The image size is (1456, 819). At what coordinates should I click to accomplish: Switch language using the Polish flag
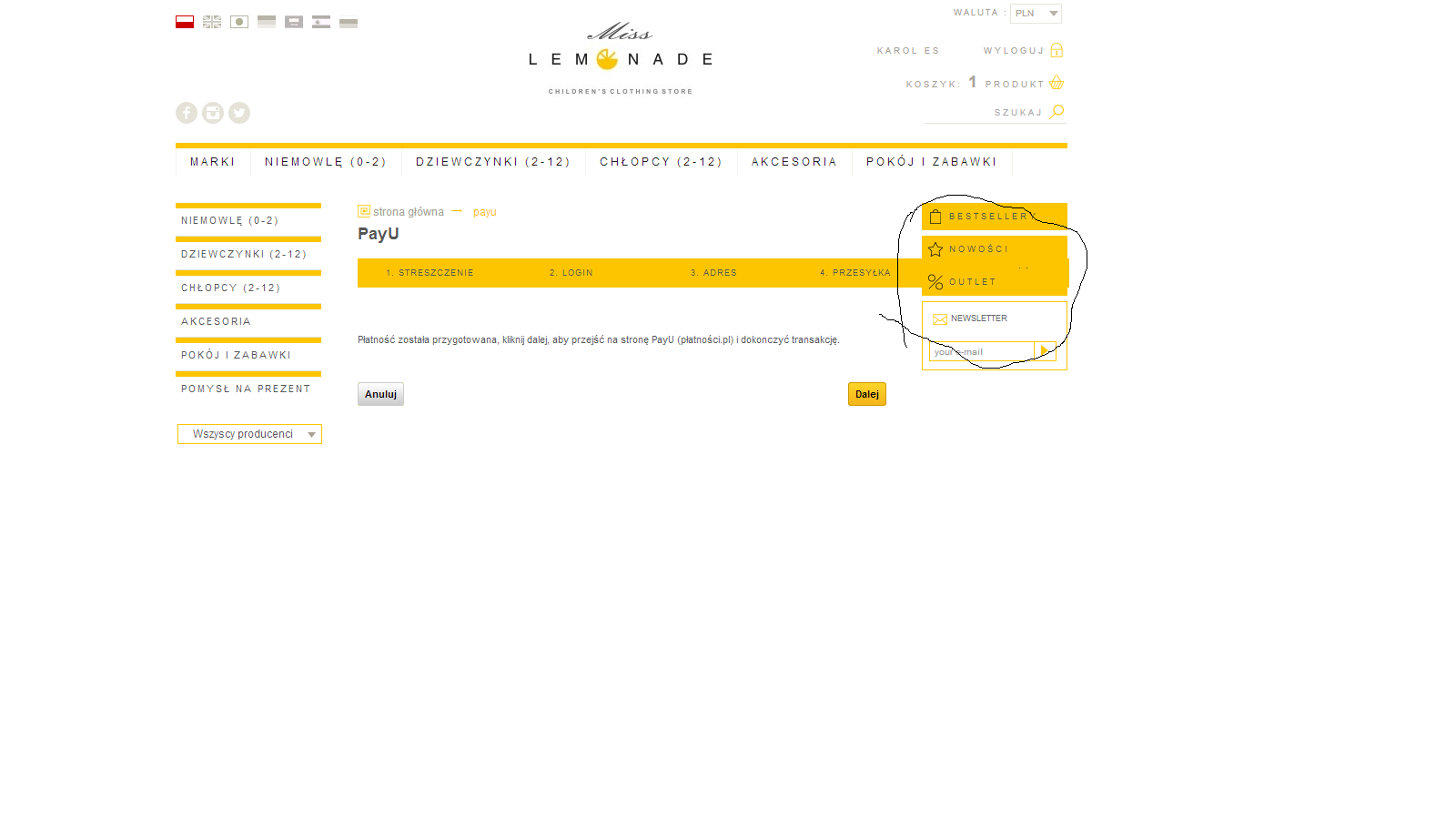185,22
